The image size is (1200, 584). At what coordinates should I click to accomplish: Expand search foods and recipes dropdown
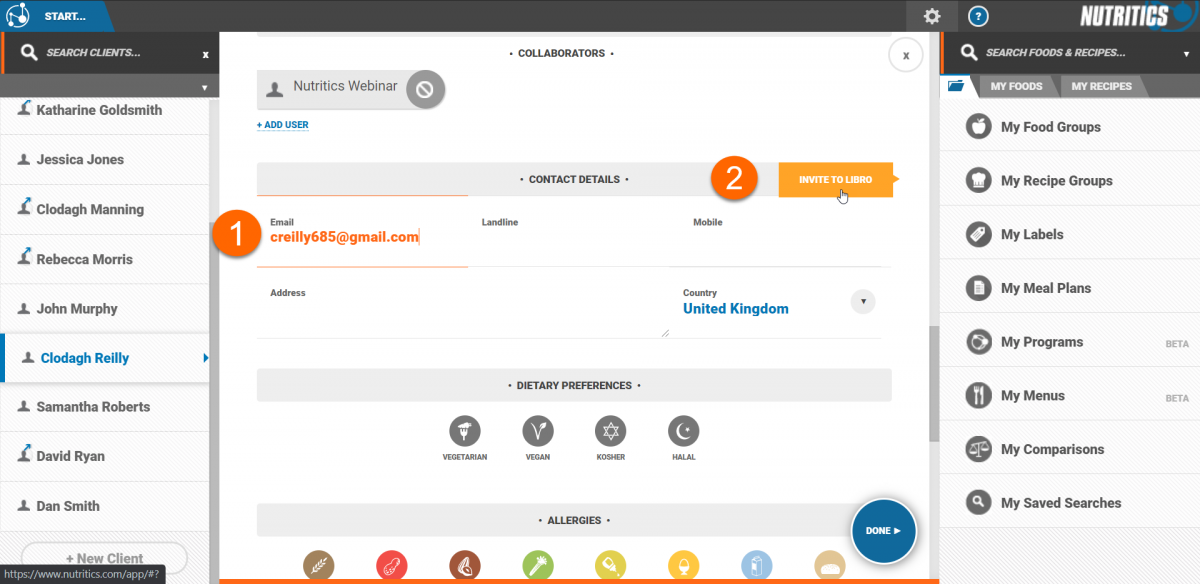pos(1186,54)
